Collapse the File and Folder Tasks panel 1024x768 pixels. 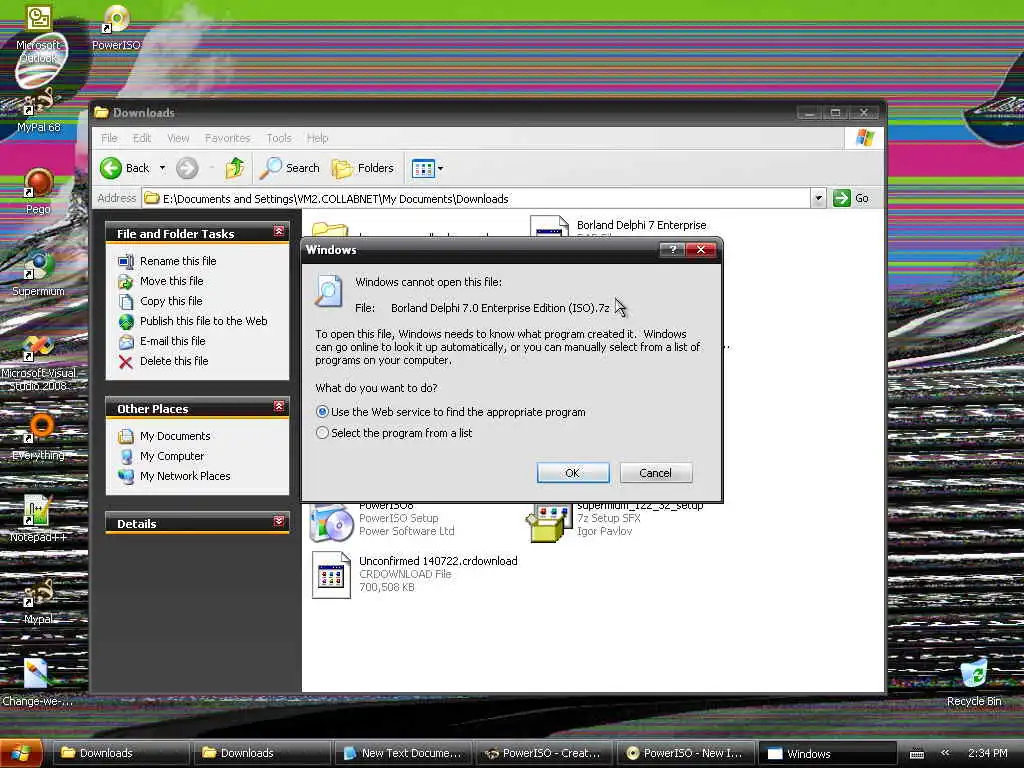click(x=279, y=232)
